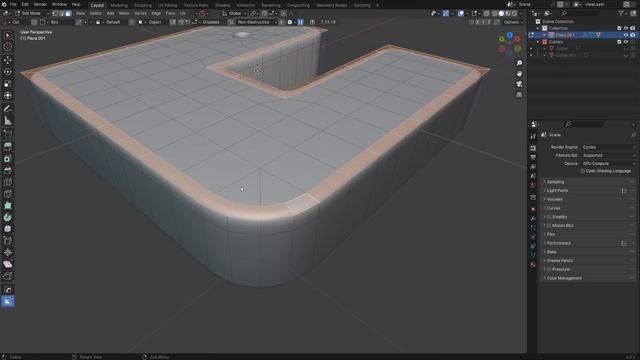Click the properties search field
The image size is (640, 360).
pyautogui.click(x=584, y=124)
